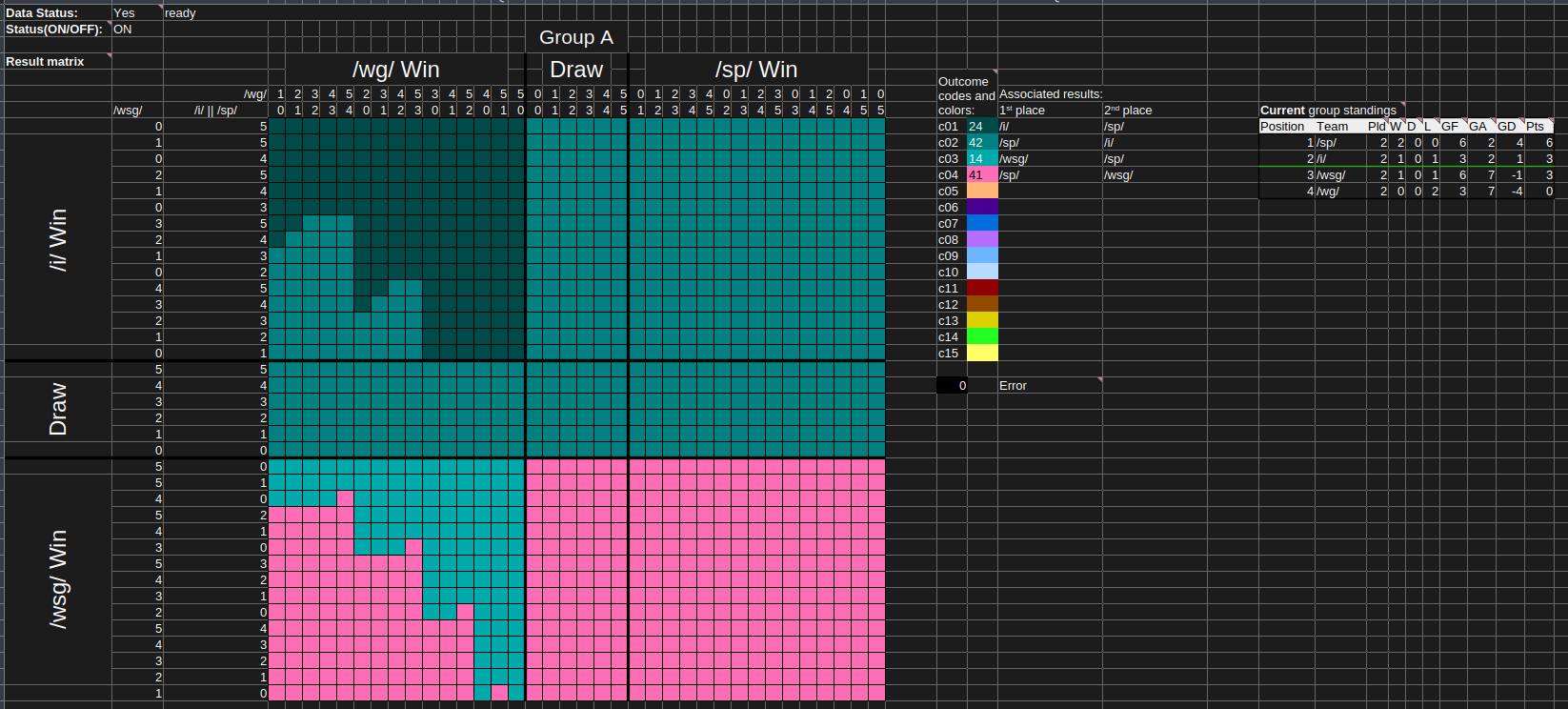The image size is (1568, 709).
Task: Select the c02 teal swatch showing 42
Action: coord(982,142)
